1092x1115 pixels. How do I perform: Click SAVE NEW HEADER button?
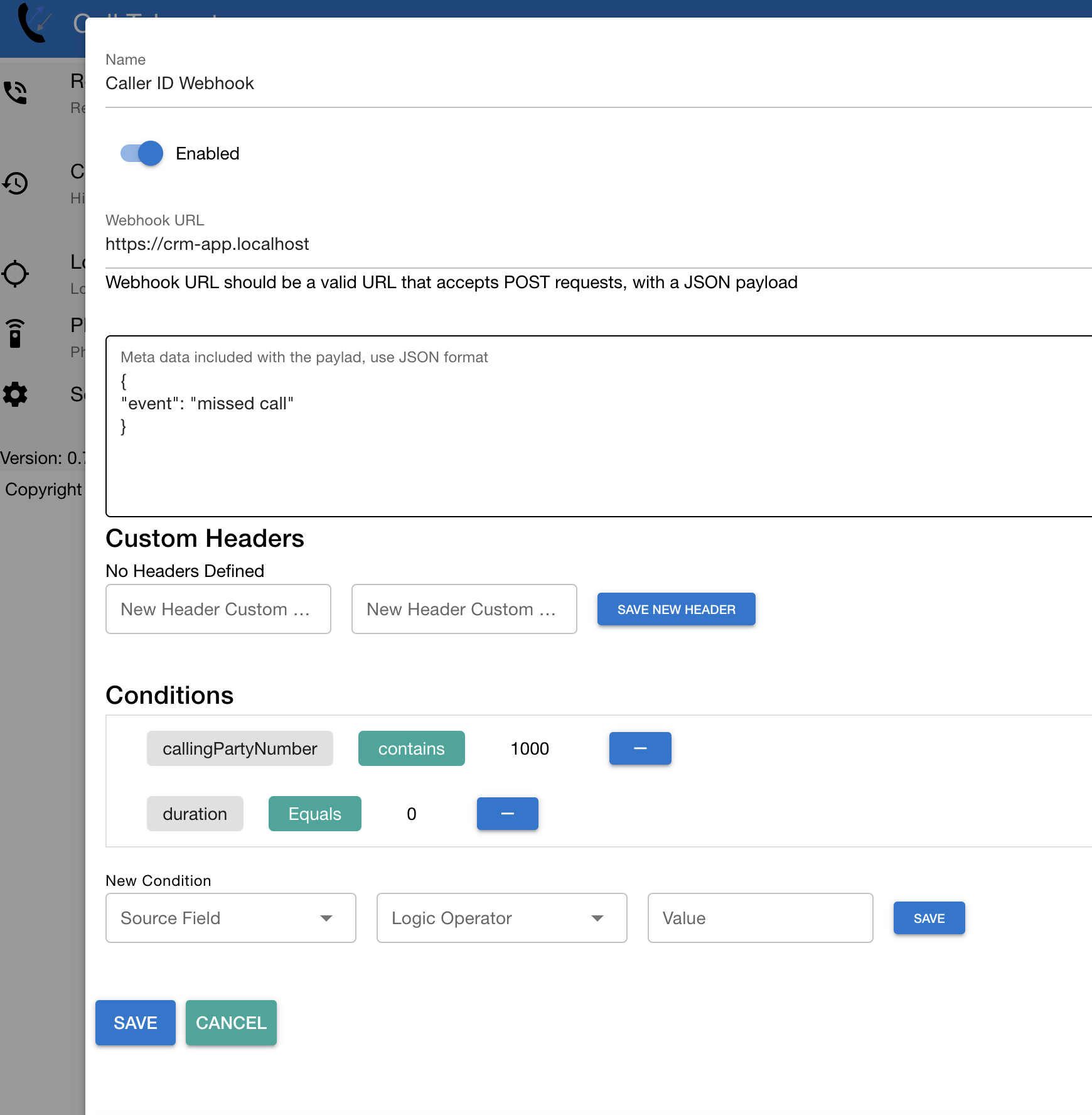[x=676, y=608]
